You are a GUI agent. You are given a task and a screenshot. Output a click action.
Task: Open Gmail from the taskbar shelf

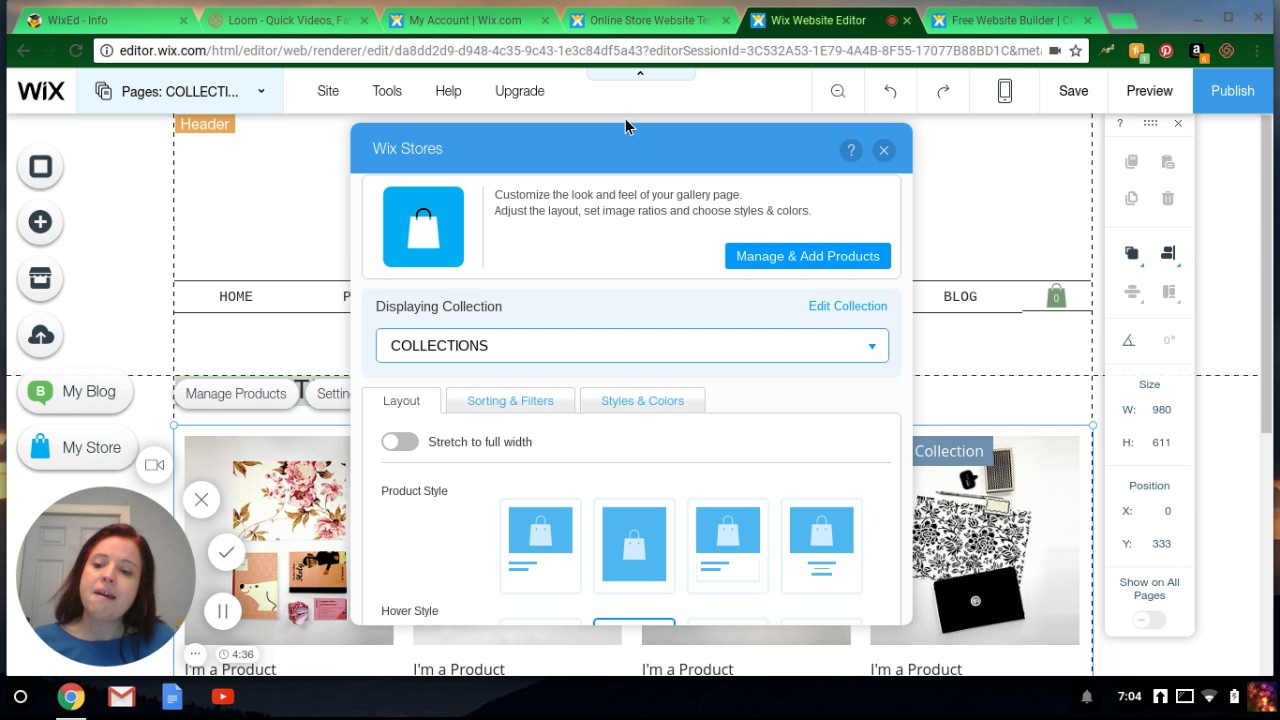tap(122, 696)
